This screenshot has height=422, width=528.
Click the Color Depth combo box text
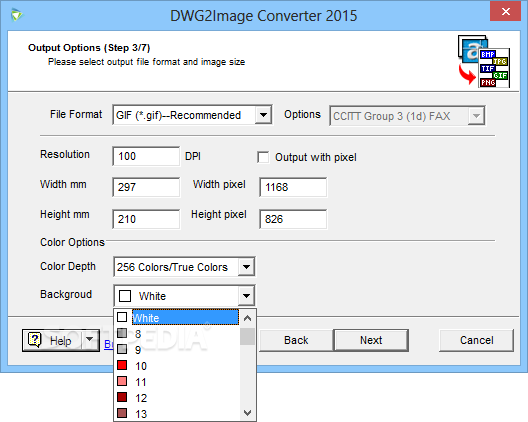coord(172,267)
